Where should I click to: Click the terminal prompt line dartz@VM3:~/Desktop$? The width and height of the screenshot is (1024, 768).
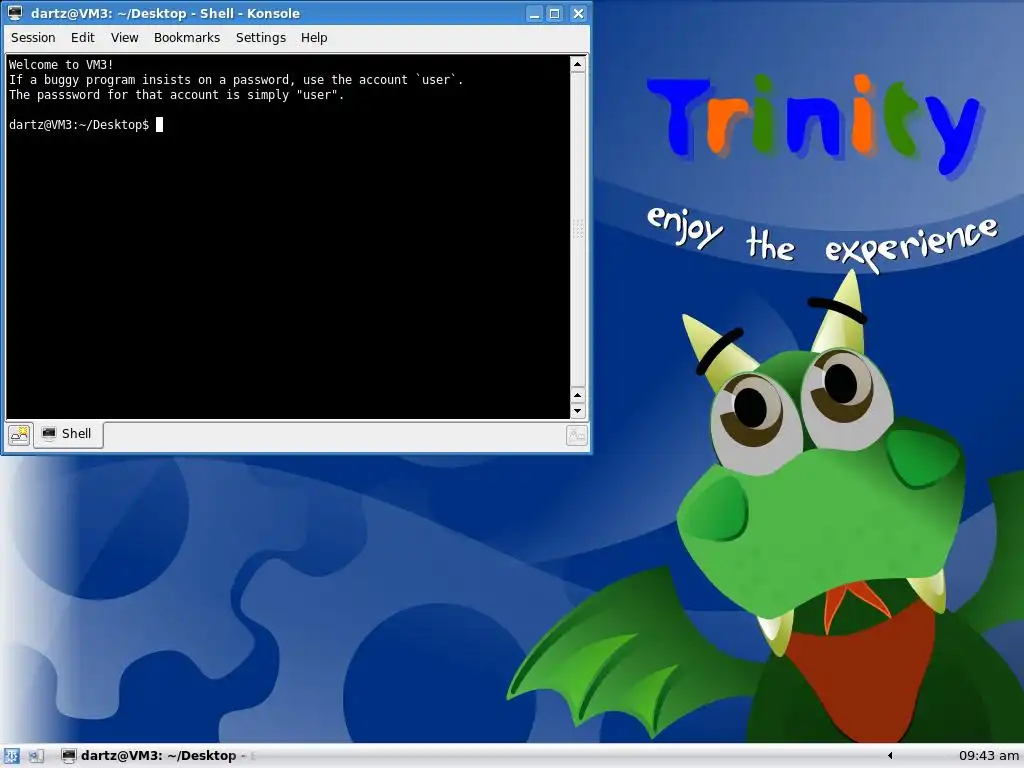(x=79, y=125)
